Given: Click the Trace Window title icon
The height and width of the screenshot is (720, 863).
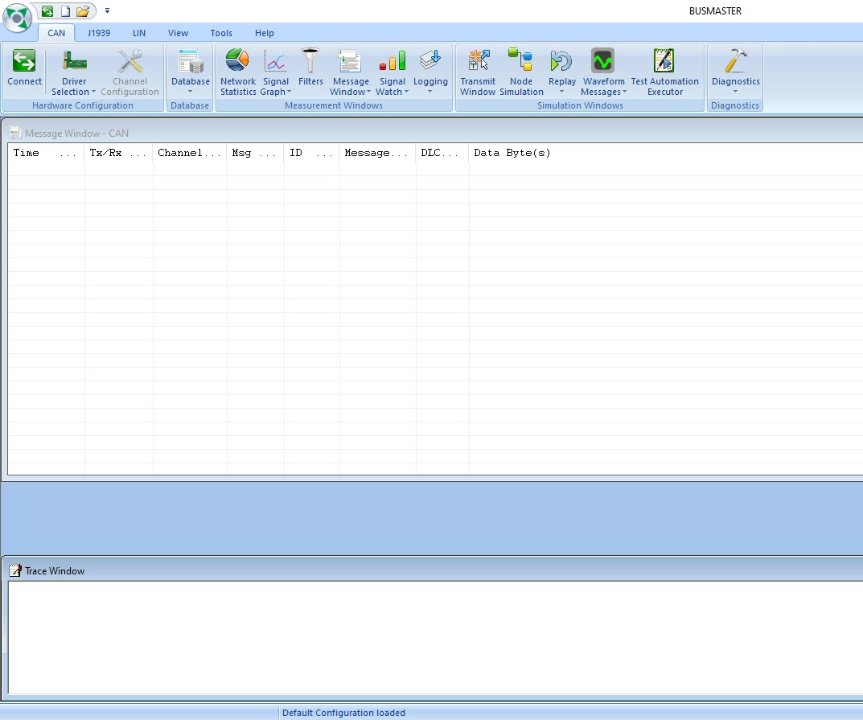Looking at the screenshot, I should (x=15, y=571).
